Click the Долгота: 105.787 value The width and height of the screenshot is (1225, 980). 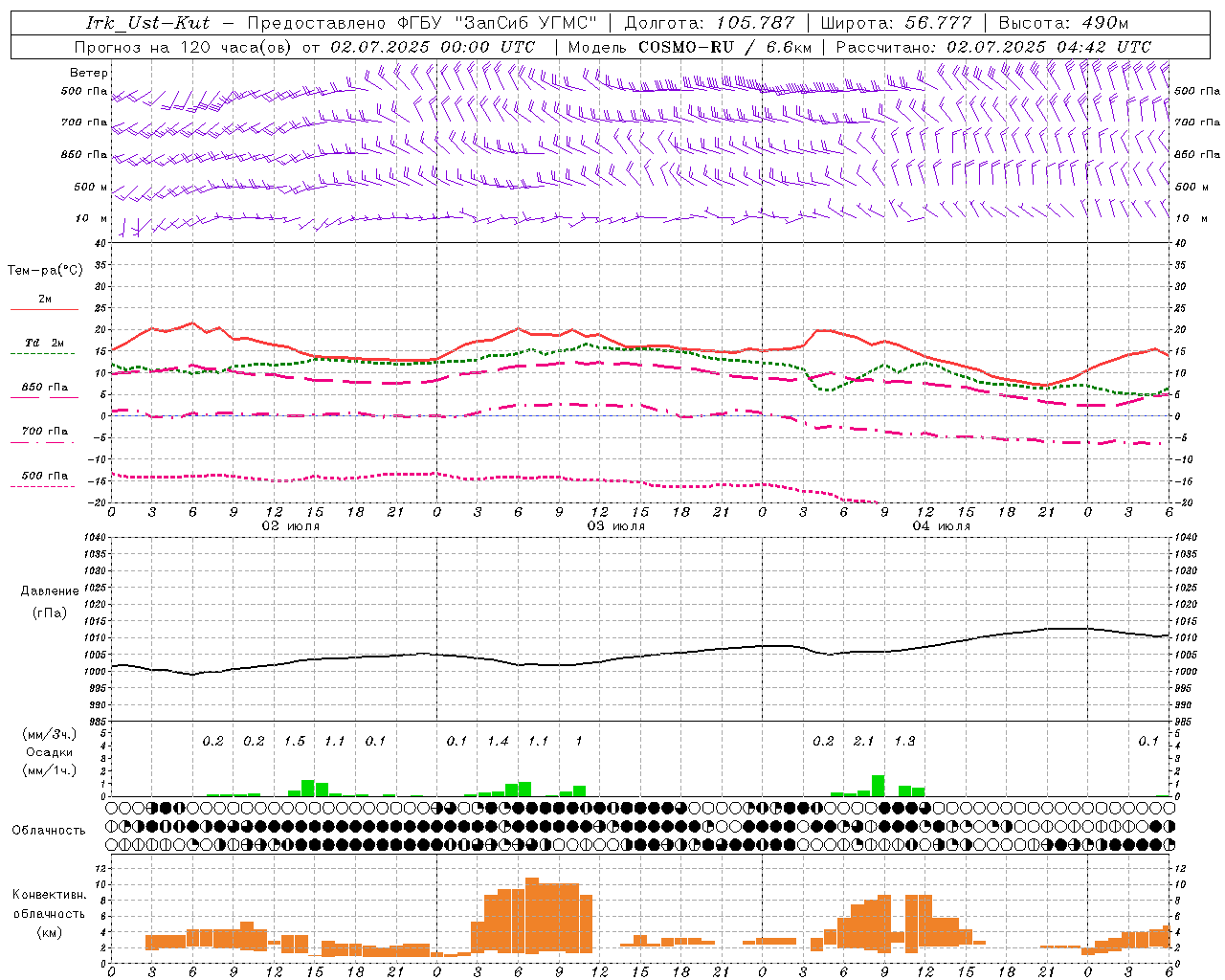pos(709,23)
